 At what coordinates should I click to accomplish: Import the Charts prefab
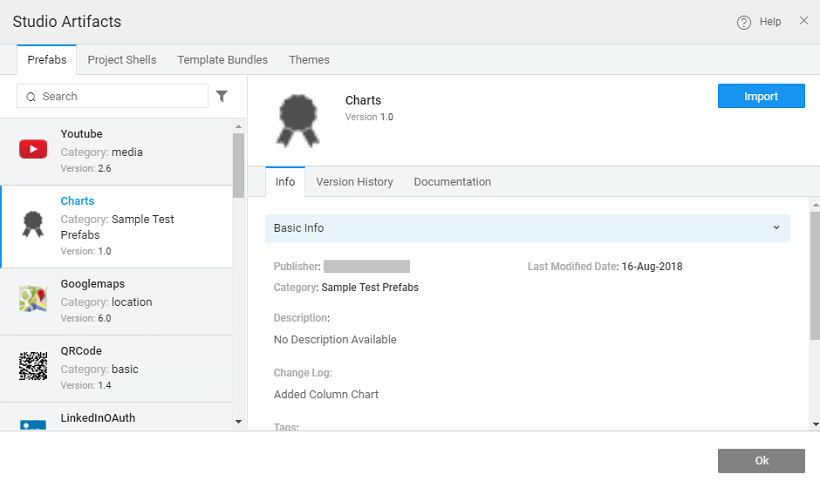tap(761, 96)
